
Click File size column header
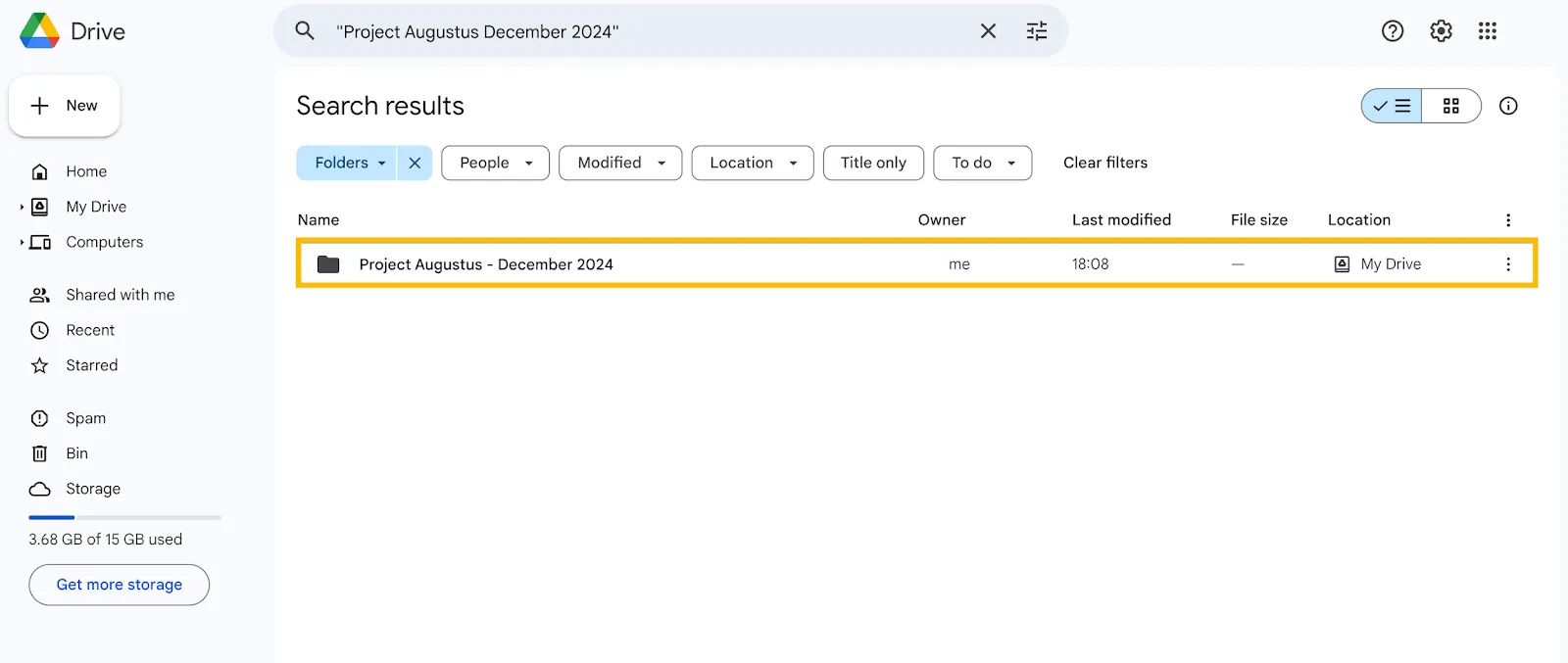[x=1259, y=220]
